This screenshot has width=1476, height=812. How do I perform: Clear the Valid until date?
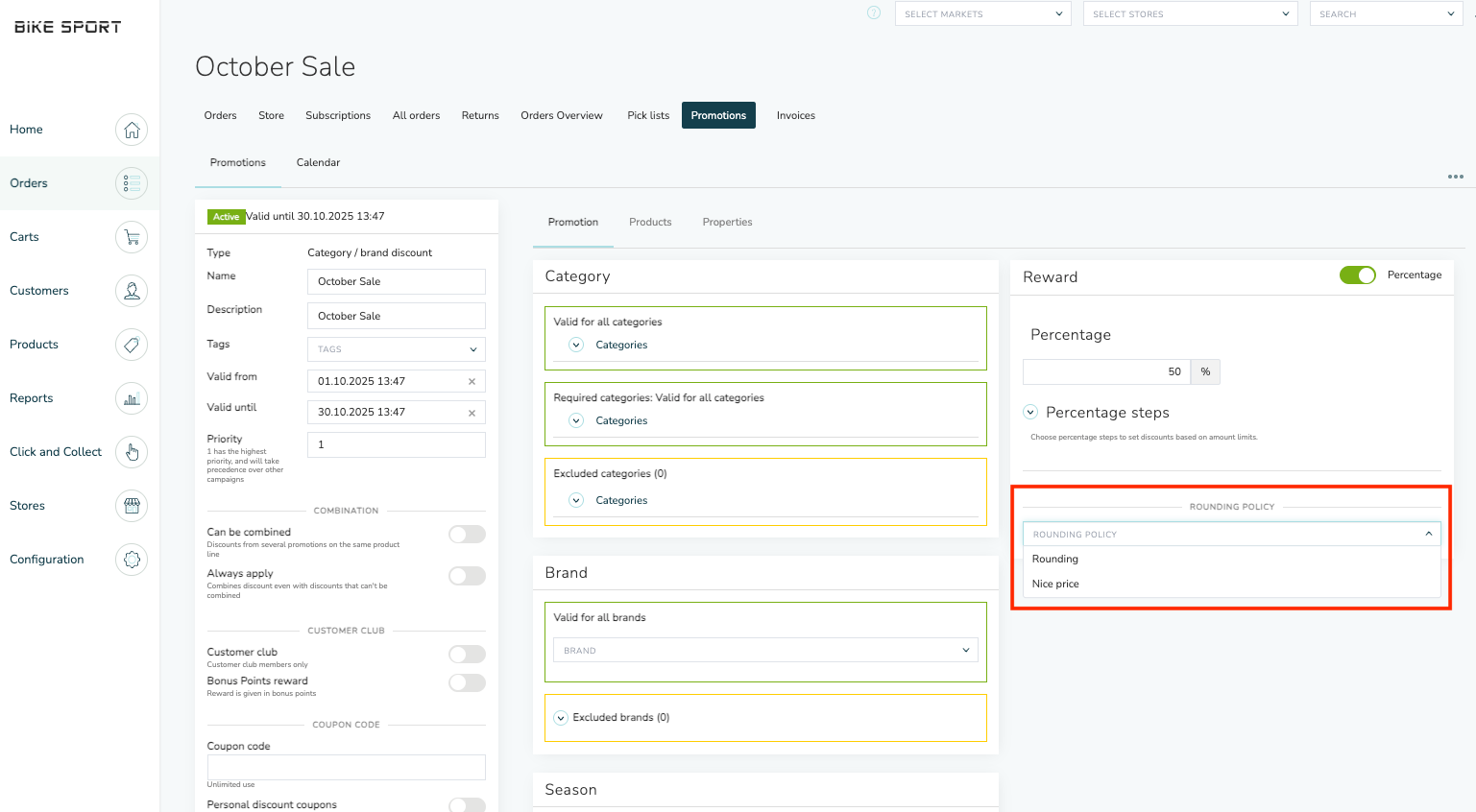[x=472, y=413]
